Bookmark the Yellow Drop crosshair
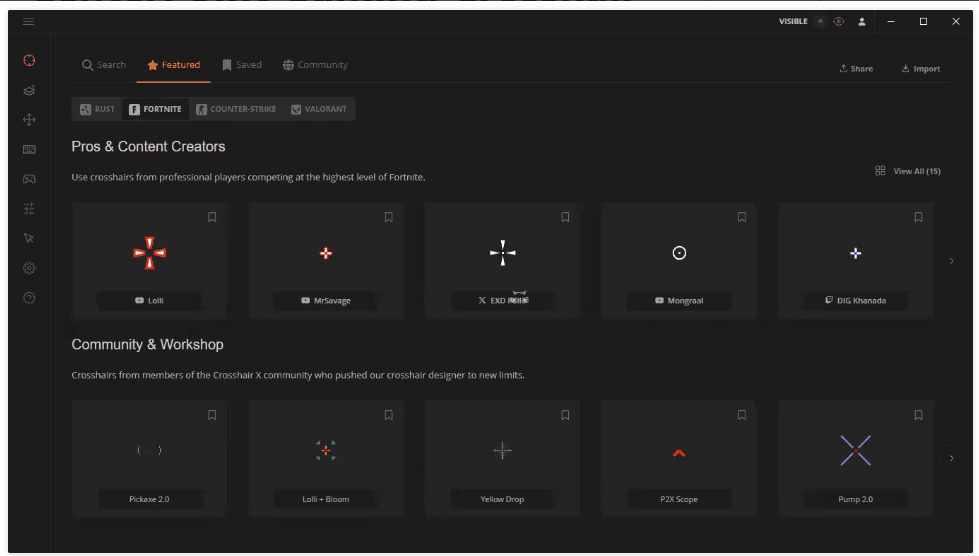 point(565,415)
